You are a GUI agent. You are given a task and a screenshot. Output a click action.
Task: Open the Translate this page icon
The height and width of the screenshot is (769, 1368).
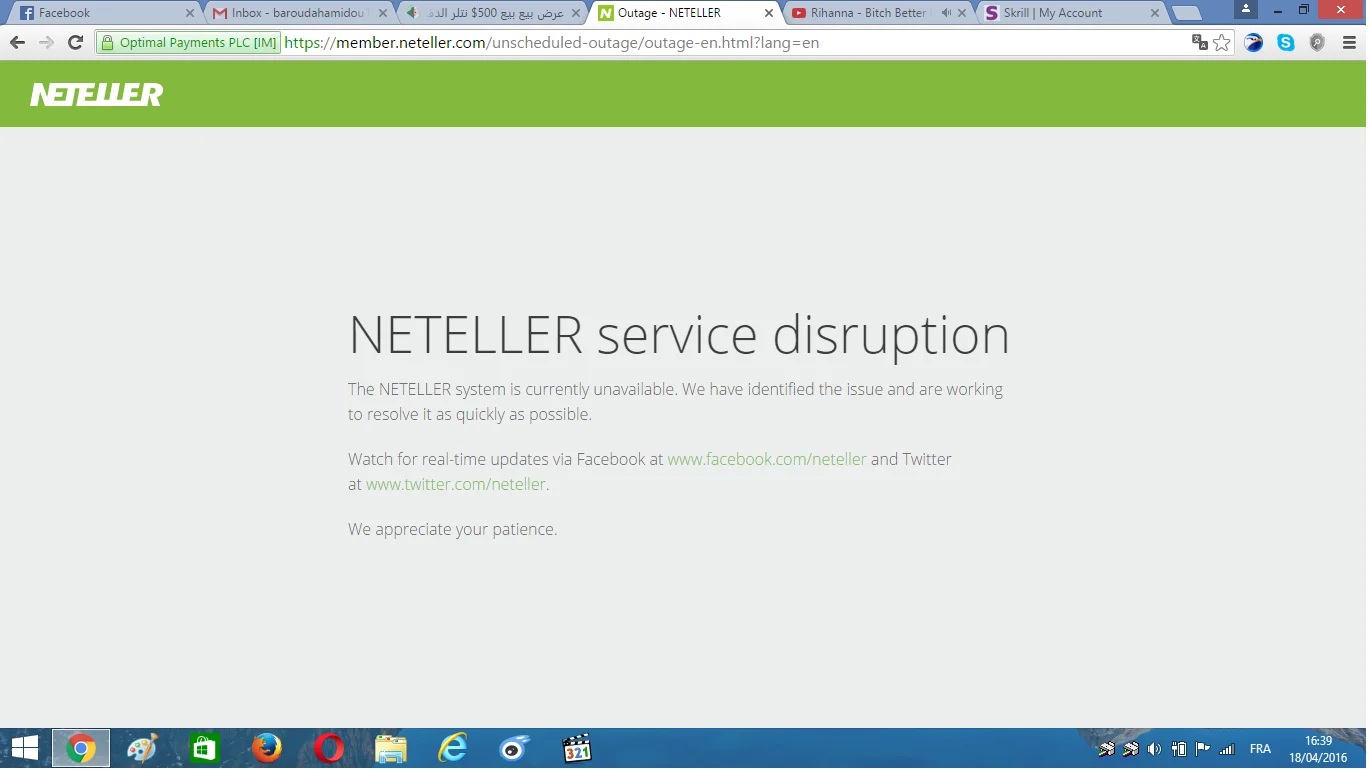click(1199, 42)
